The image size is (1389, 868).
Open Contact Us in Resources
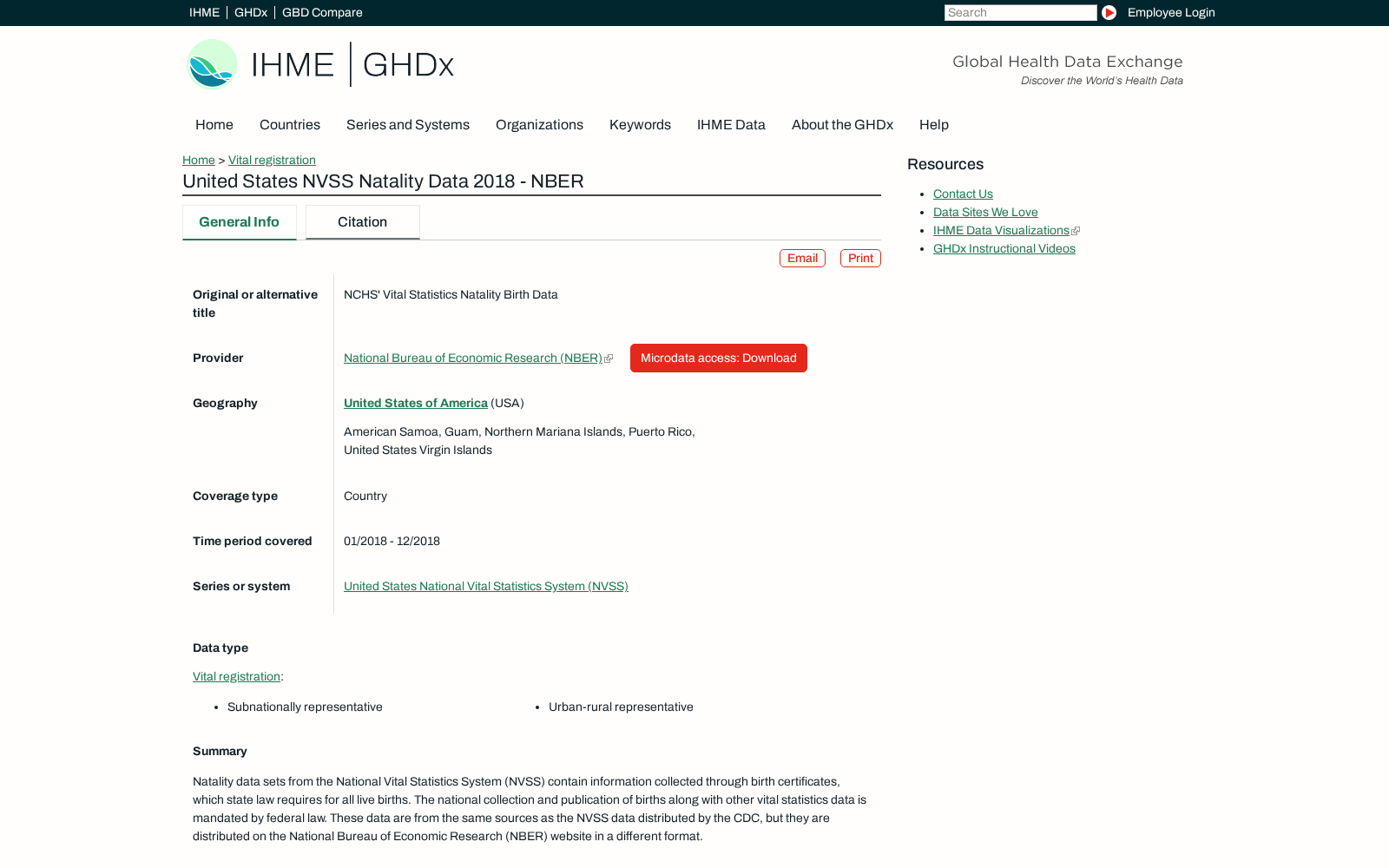pos(963,194)
